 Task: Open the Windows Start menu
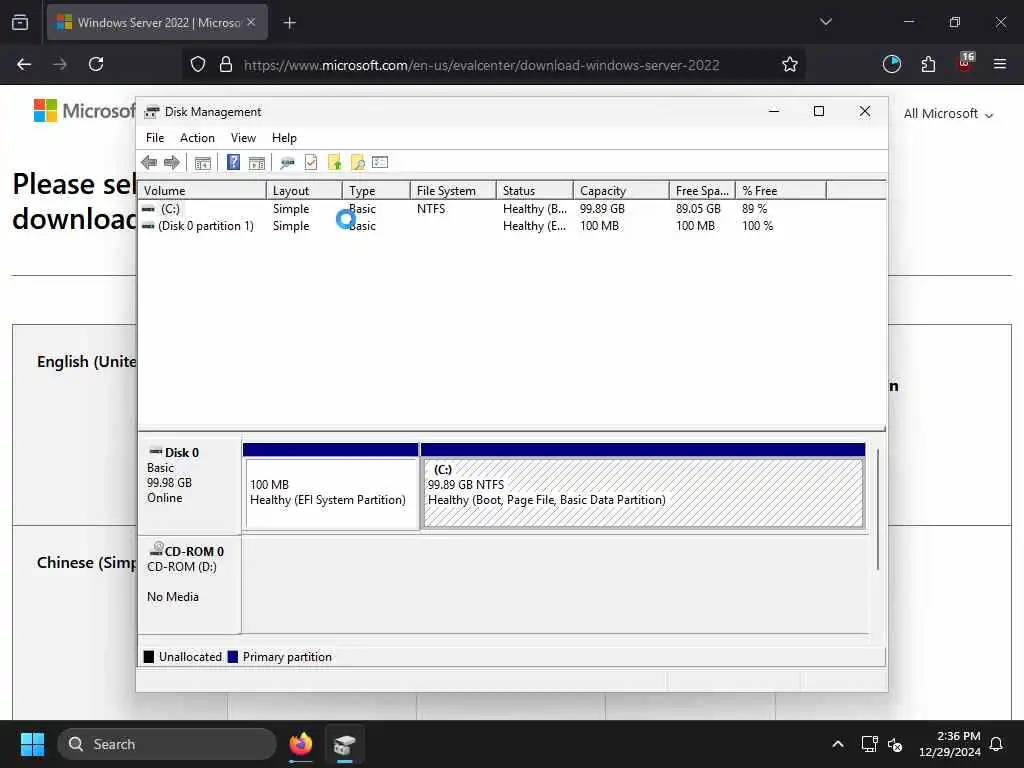tap(32, 744)
